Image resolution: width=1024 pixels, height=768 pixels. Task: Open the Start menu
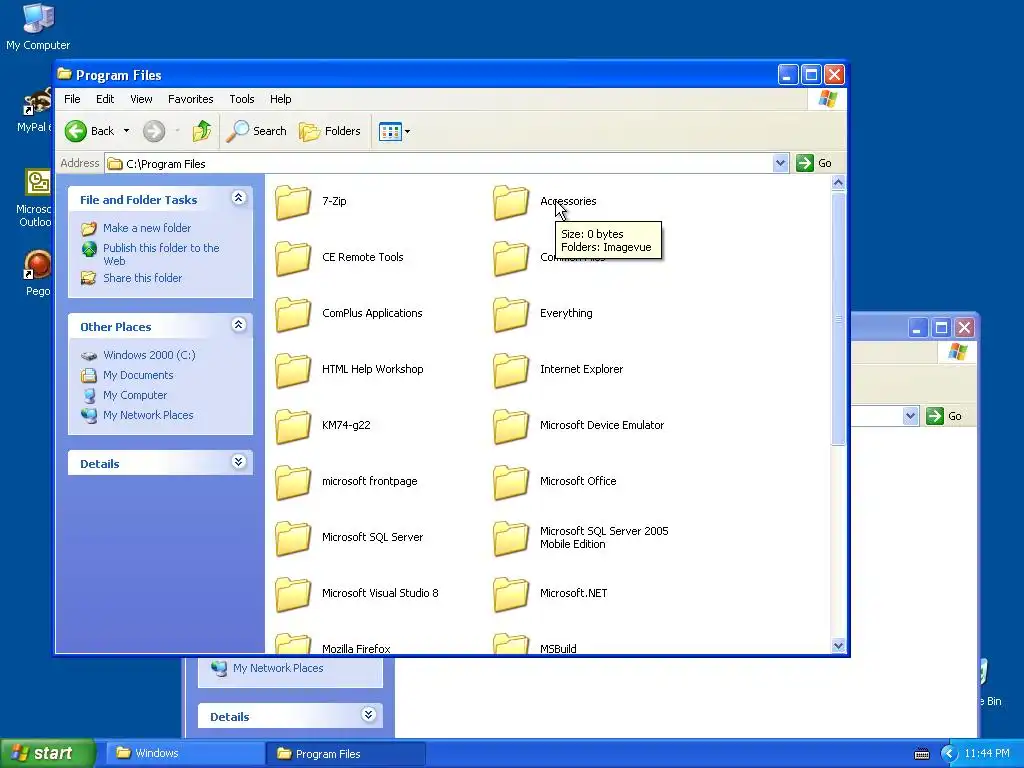(x=47, y=754)
